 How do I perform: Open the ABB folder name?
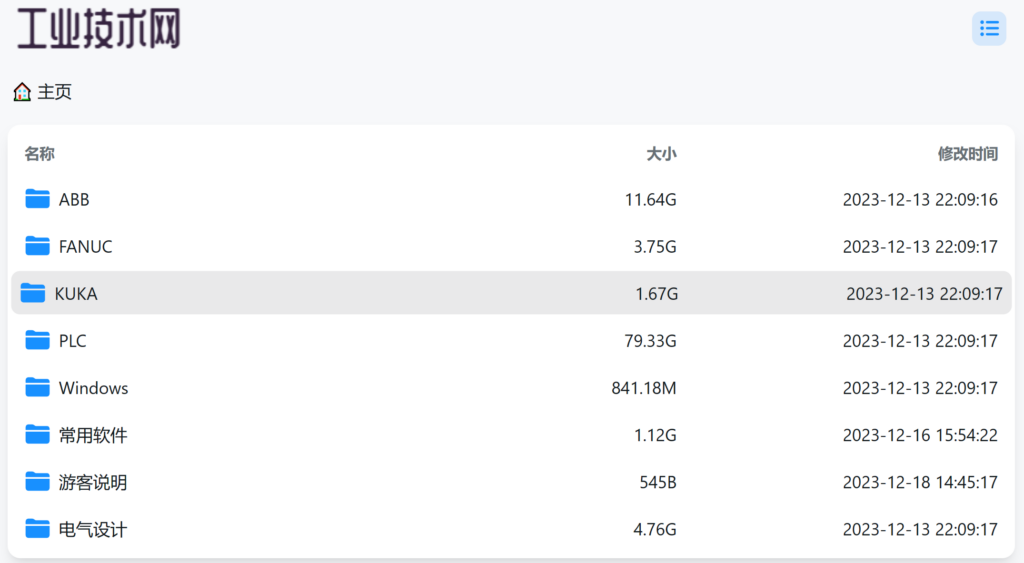pos(74,199)
